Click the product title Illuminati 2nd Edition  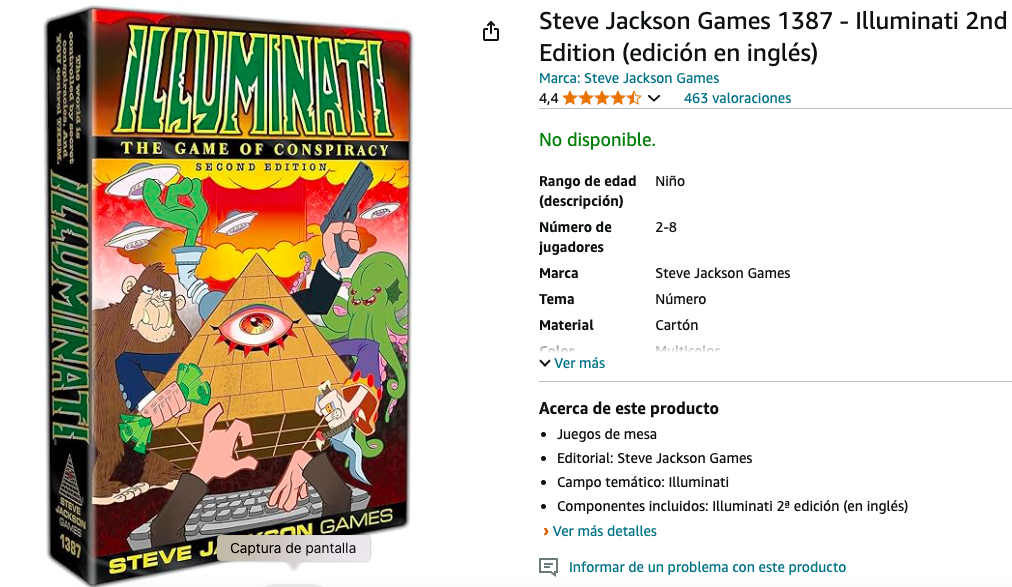773,37
